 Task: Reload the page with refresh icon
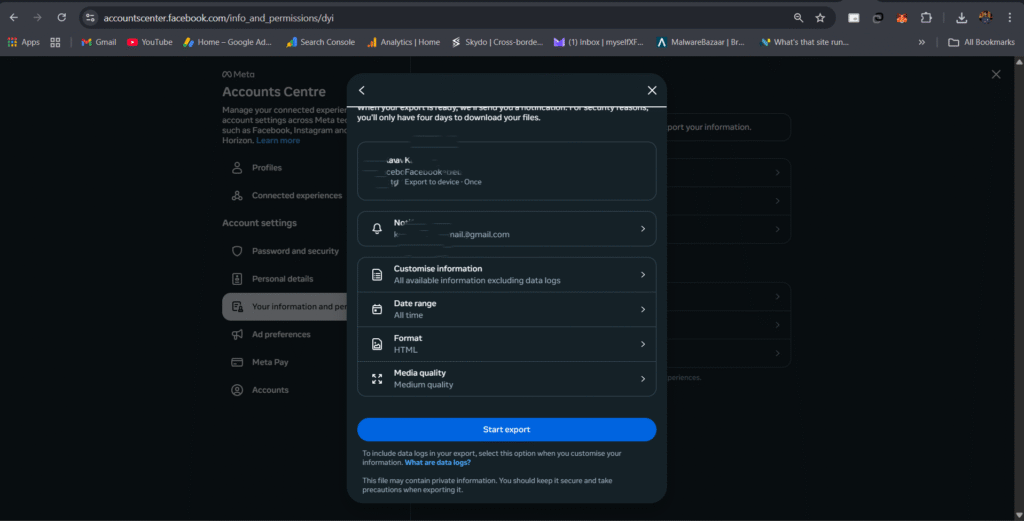point(61,18)
